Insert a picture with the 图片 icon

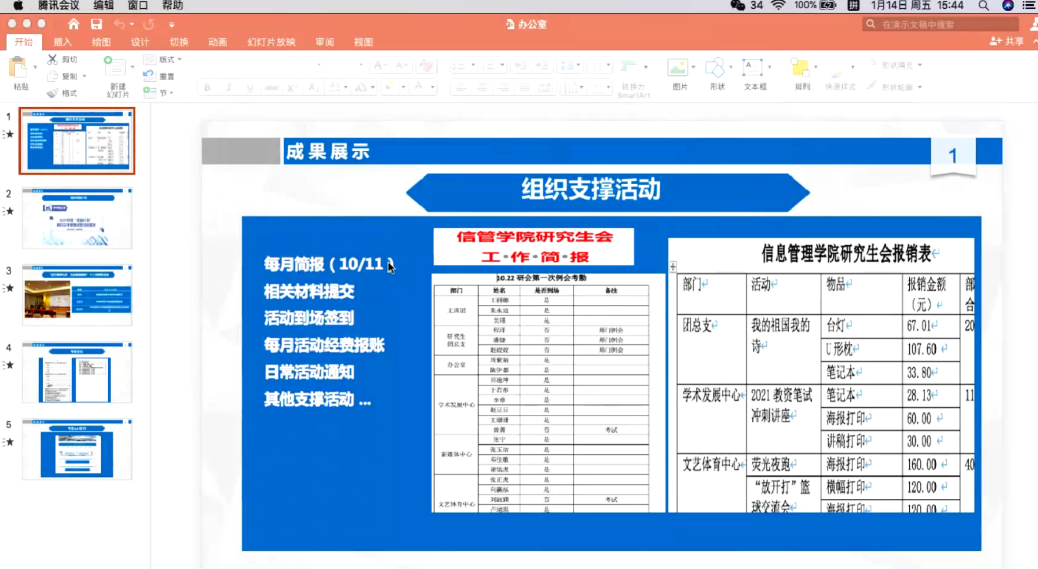[x=679, y=68]
